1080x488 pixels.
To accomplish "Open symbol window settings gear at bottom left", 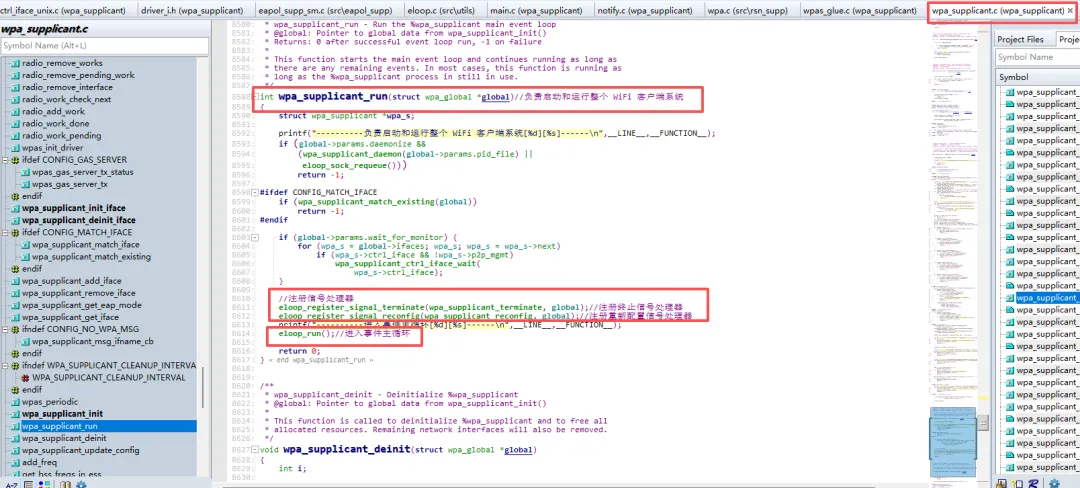I will tap(81, 485).
